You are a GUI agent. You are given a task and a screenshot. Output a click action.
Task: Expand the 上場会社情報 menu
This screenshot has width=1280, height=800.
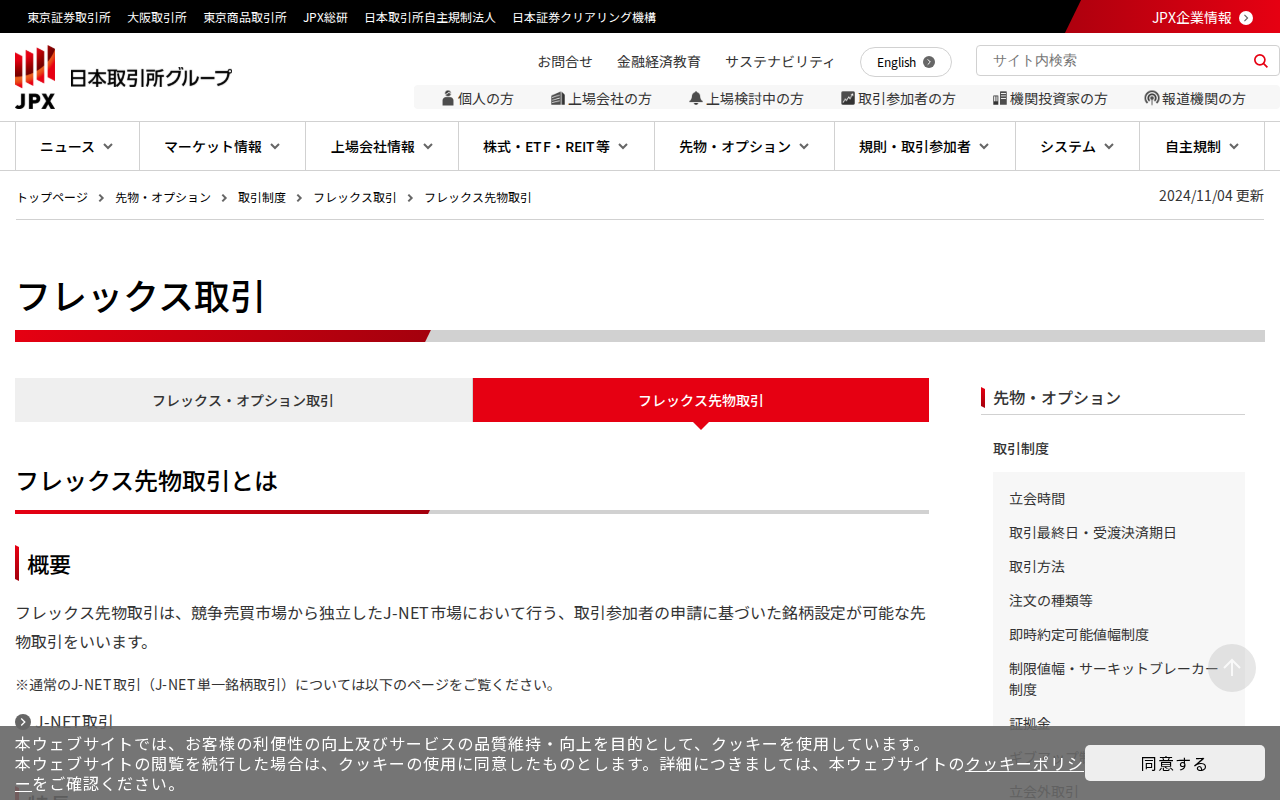(x=382, y=146)
